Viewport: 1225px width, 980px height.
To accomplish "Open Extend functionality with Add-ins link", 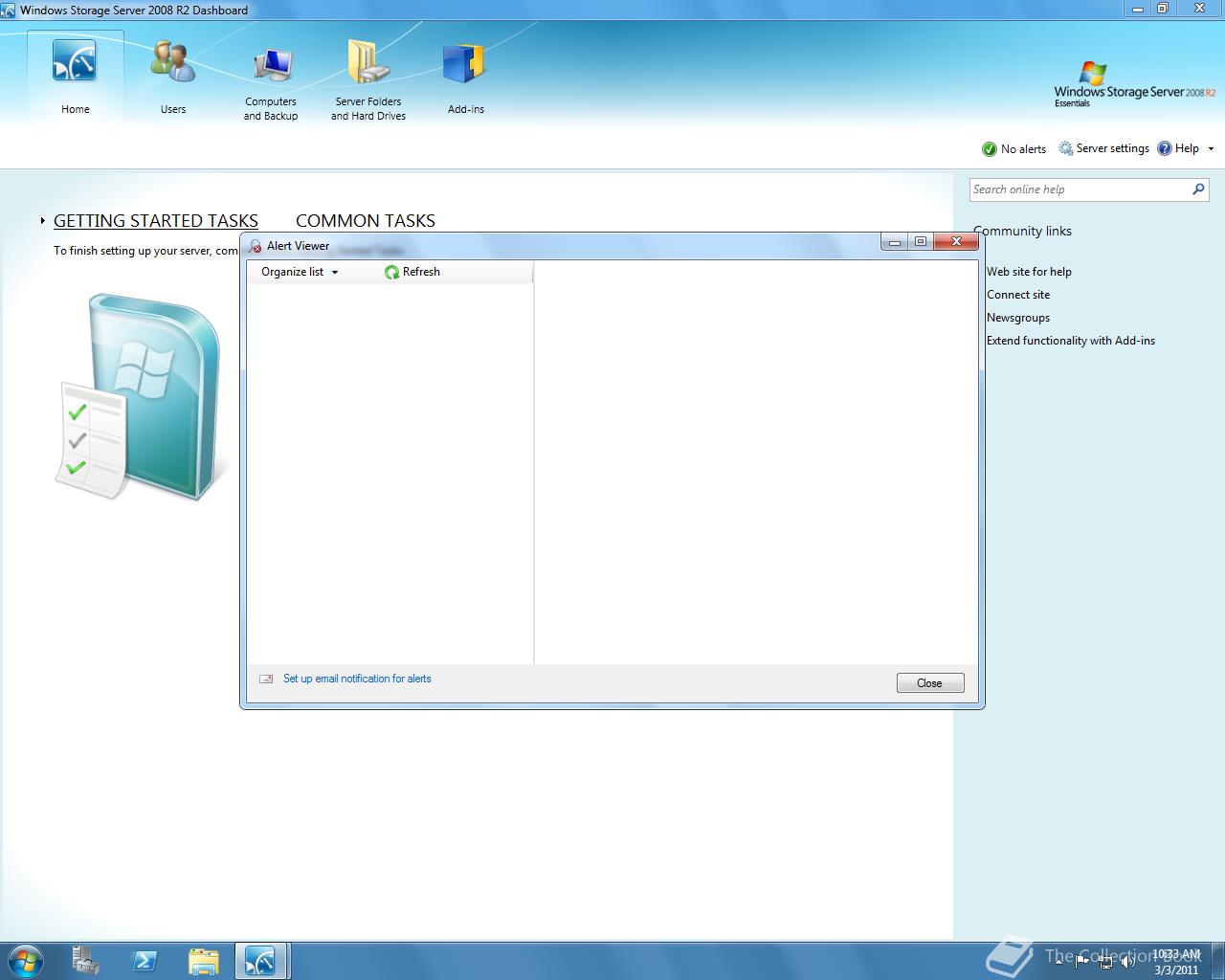I will point(1071,341).
